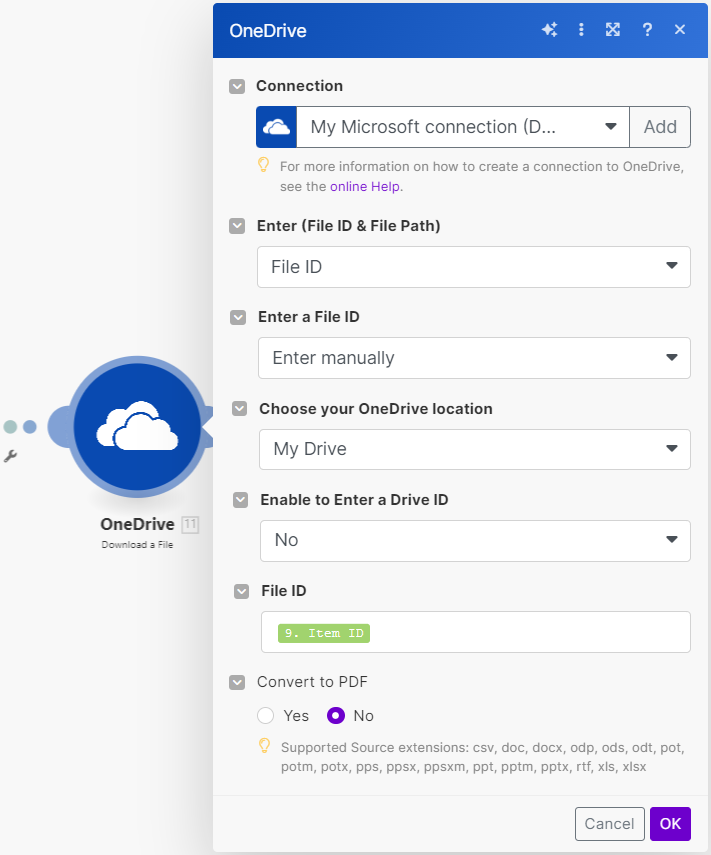Screen dimensions: 711x855
Task: Click the OneDrive panel title text
Action: (268, 31)
